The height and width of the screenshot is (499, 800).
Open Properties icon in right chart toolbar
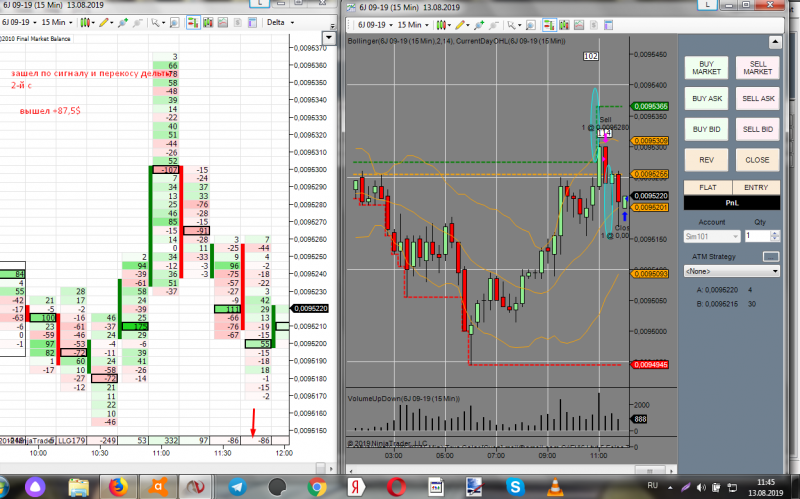pos(608,25)
